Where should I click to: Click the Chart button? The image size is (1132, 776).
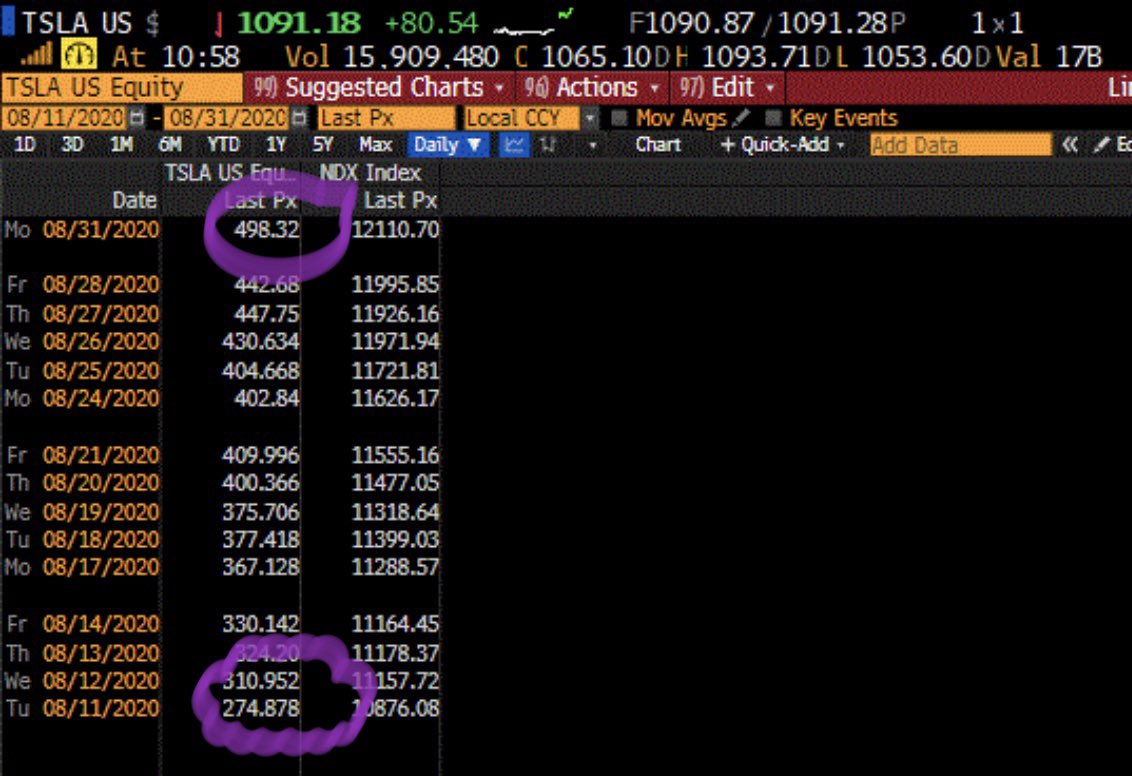658,145
